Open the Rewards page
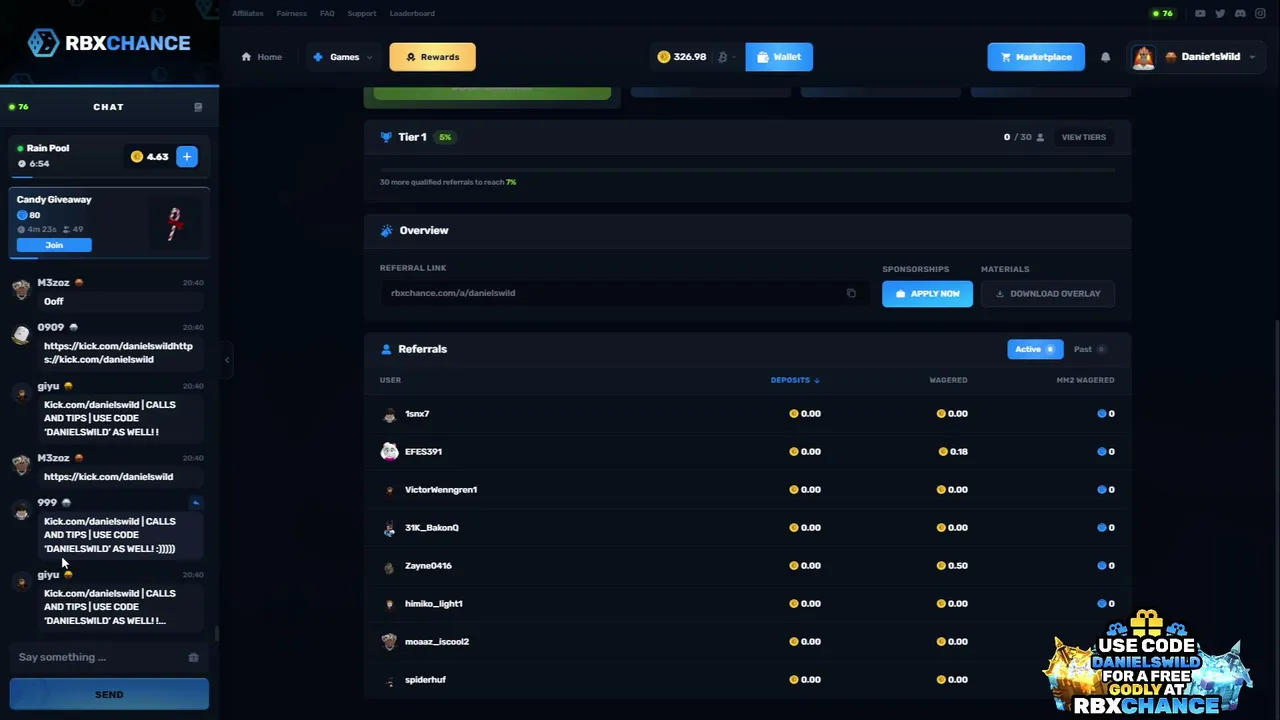Viewport: 1280px width, 720px height. (432, 57)
